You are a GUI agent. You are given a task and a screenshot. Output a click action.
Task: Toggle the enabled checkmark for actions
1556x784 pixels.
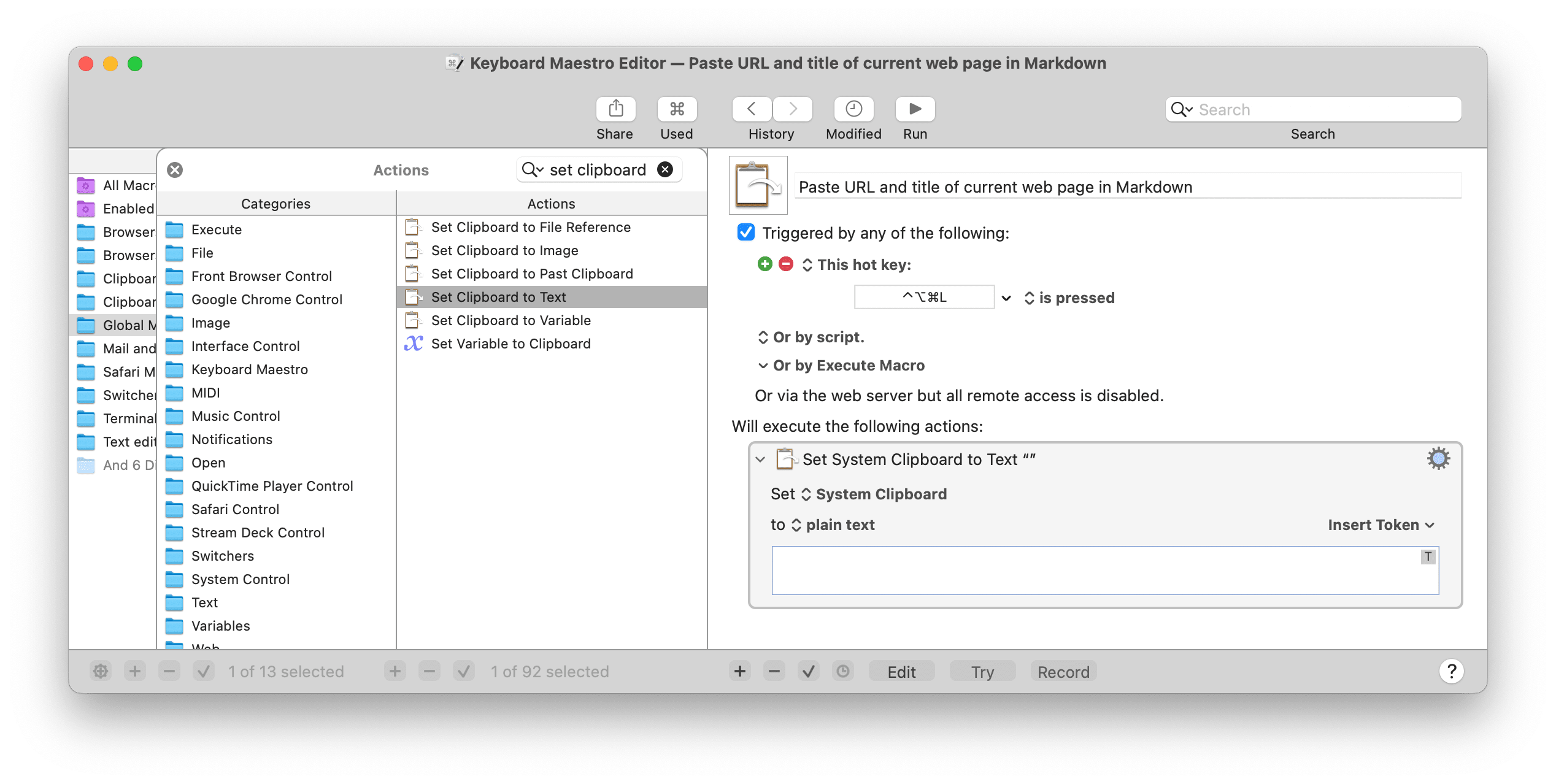pos(809,671)
